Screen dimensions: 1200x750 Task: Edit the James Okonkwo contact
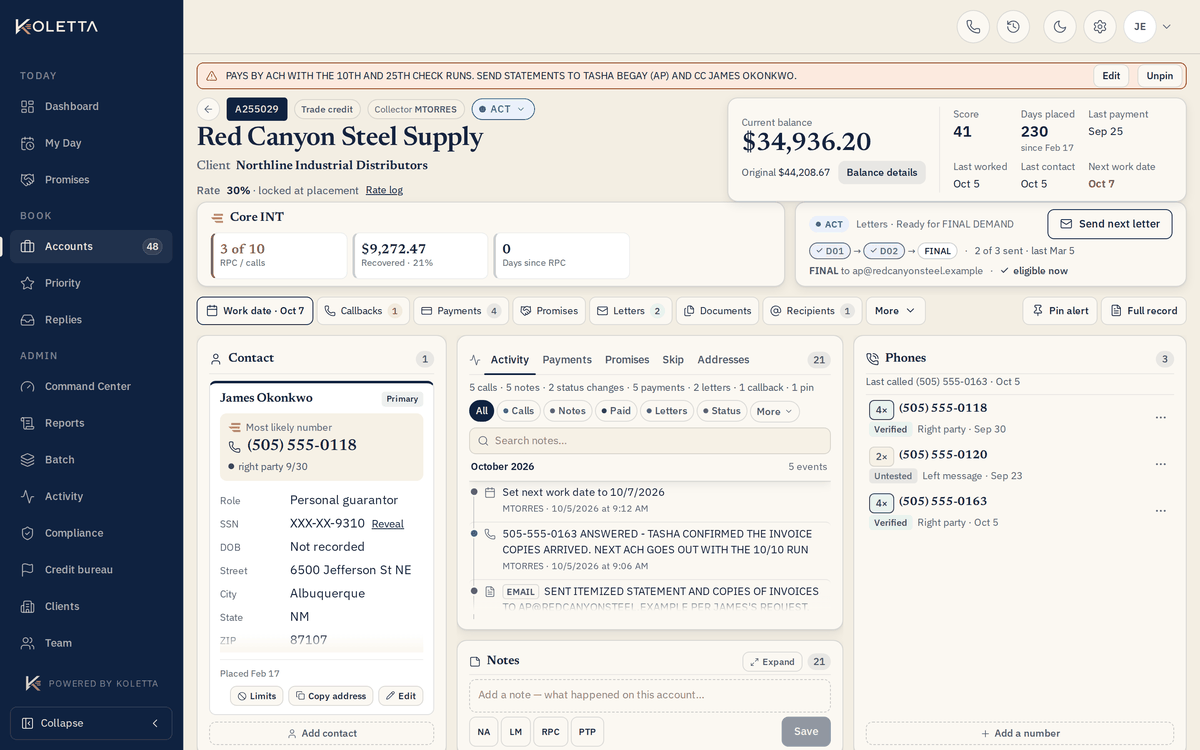tap(400, 696)
